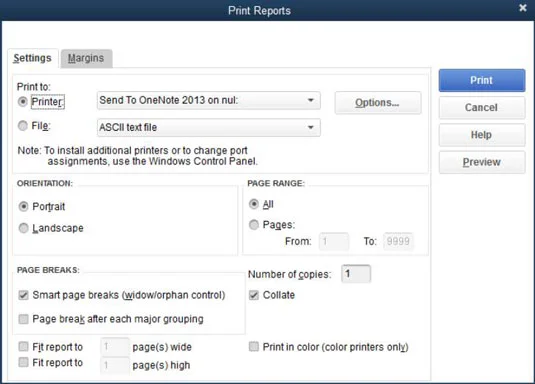The image size is (535, 384).
Task: Click the pages wide number field
Action: (x=115, y=347)
